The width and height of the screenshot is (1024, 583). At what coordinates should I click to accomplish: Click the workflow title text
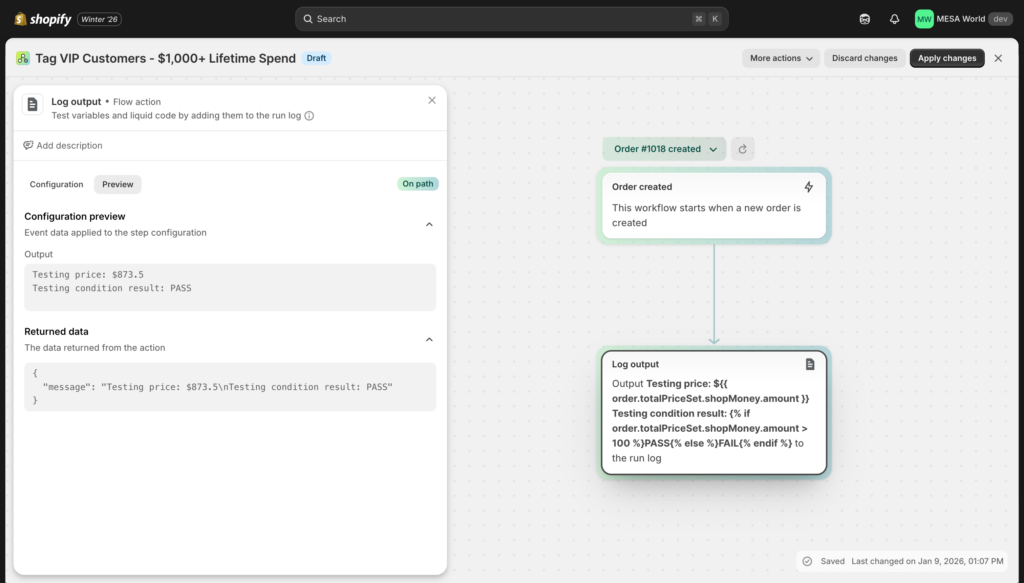(x=165, y=58)
